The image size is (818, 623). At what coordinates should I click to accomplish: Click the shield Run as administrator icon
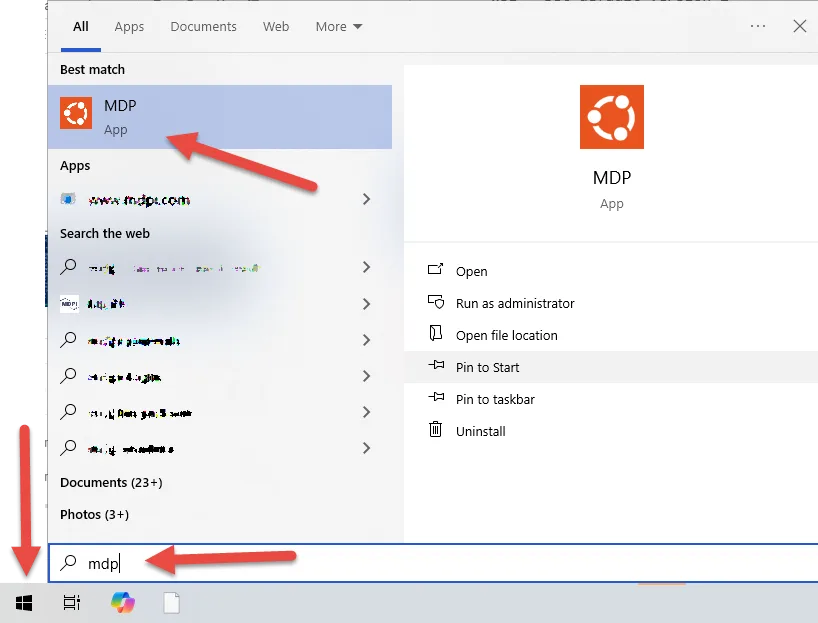436,302
